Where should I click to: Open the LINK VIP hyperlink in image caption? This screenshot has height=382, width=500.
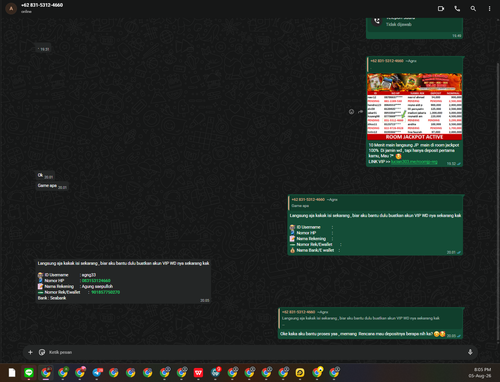pos(414,162)
